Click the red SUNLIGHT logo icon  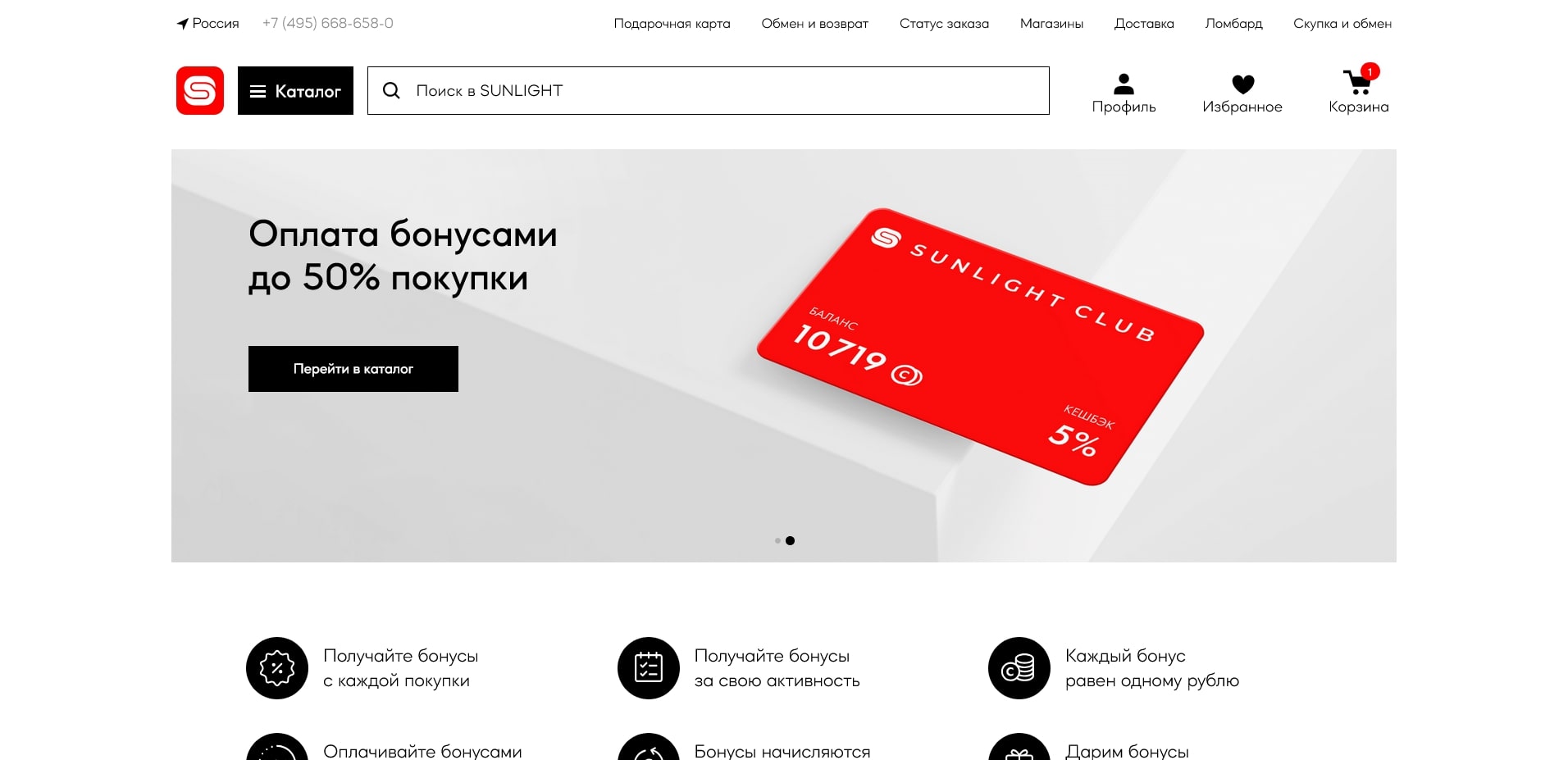click(x=199, y=90)
